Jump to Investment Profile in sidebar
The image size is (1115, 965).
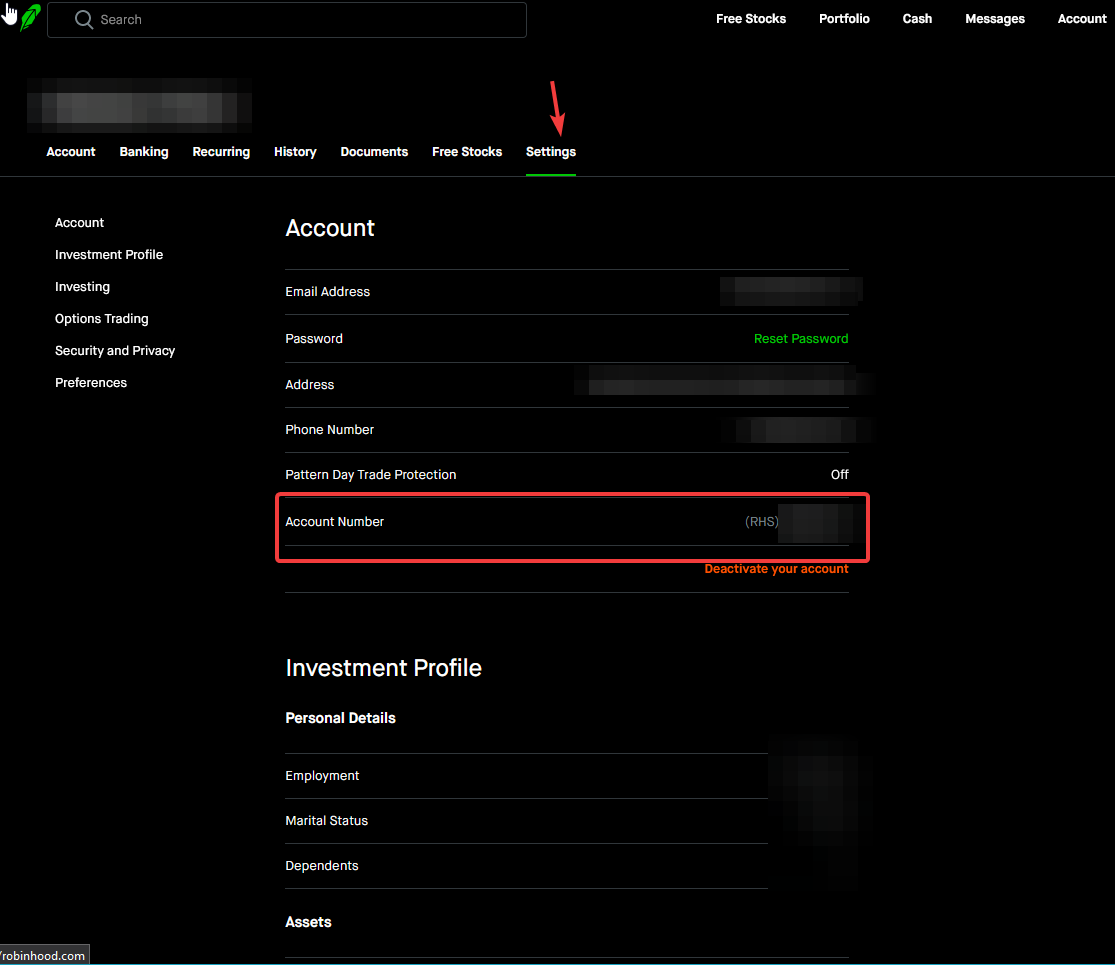[109, 255]
